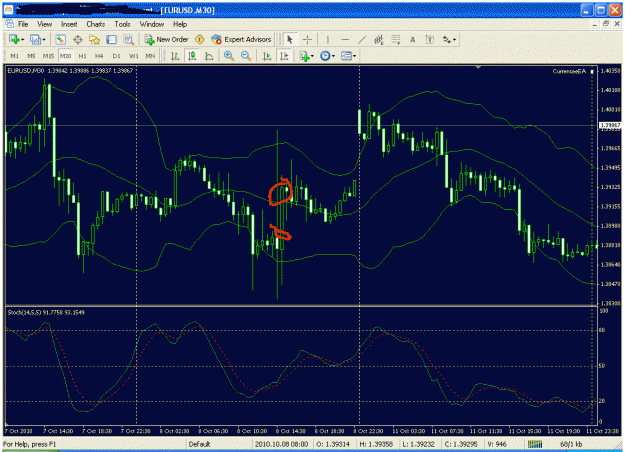This screenshot has height=452, width=625.
Task: Open the Help menu
Action: coord(180,24)
